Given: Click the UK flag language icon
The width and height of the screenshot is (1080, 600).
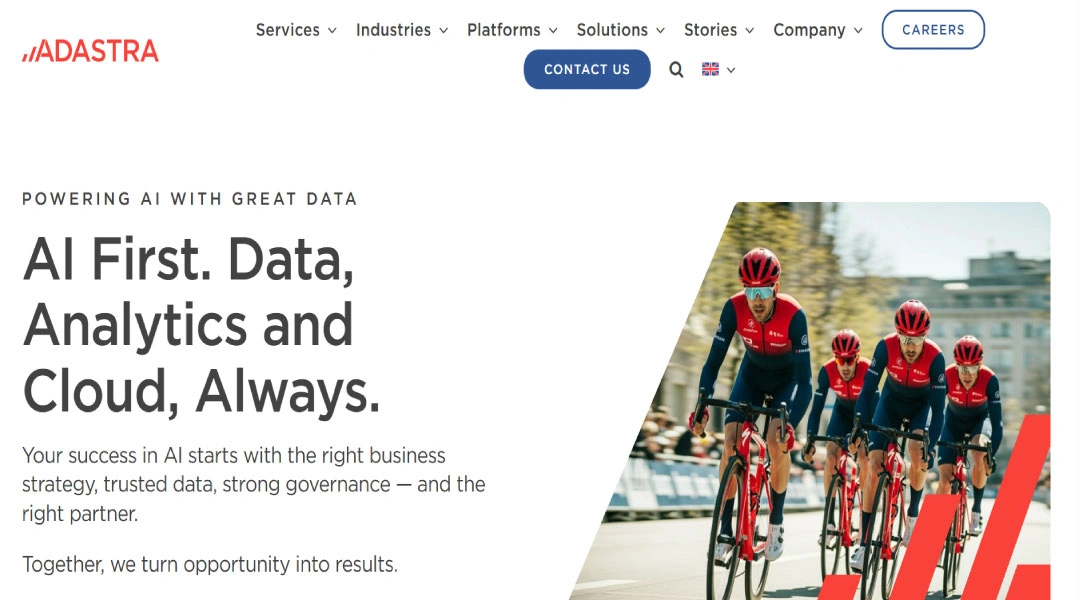Looking at the screenshot, I should [x=710, y=70].
